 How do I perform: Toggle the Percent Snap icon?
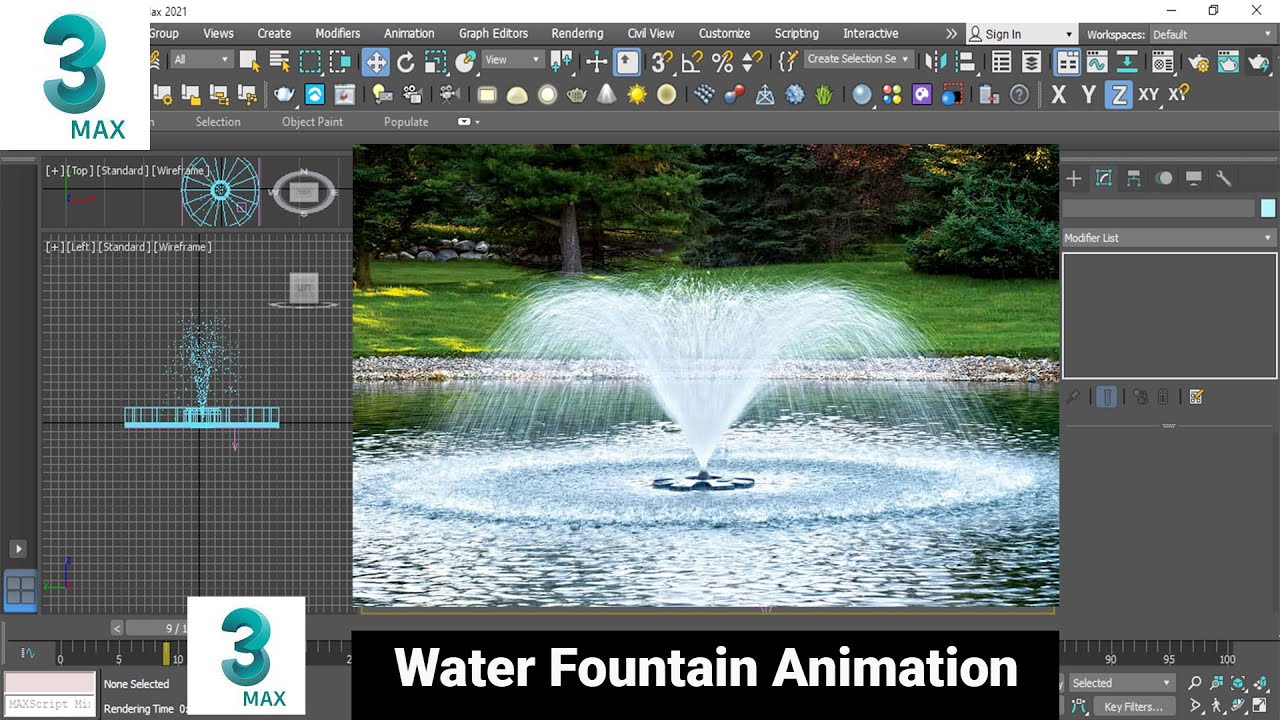tap(722, 63)
